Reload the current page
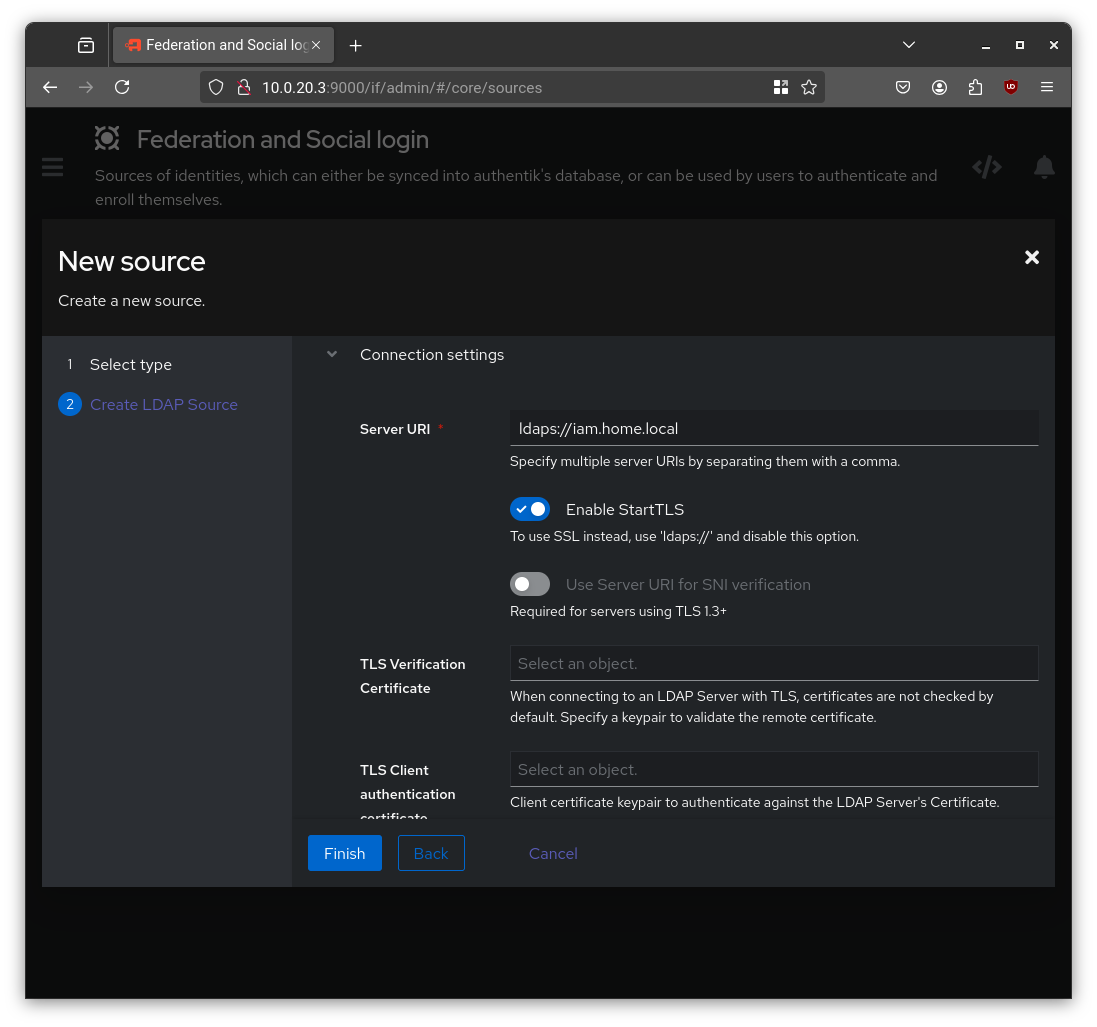Viewport: 1097px width, 1027px height. [x=122, y=87]
